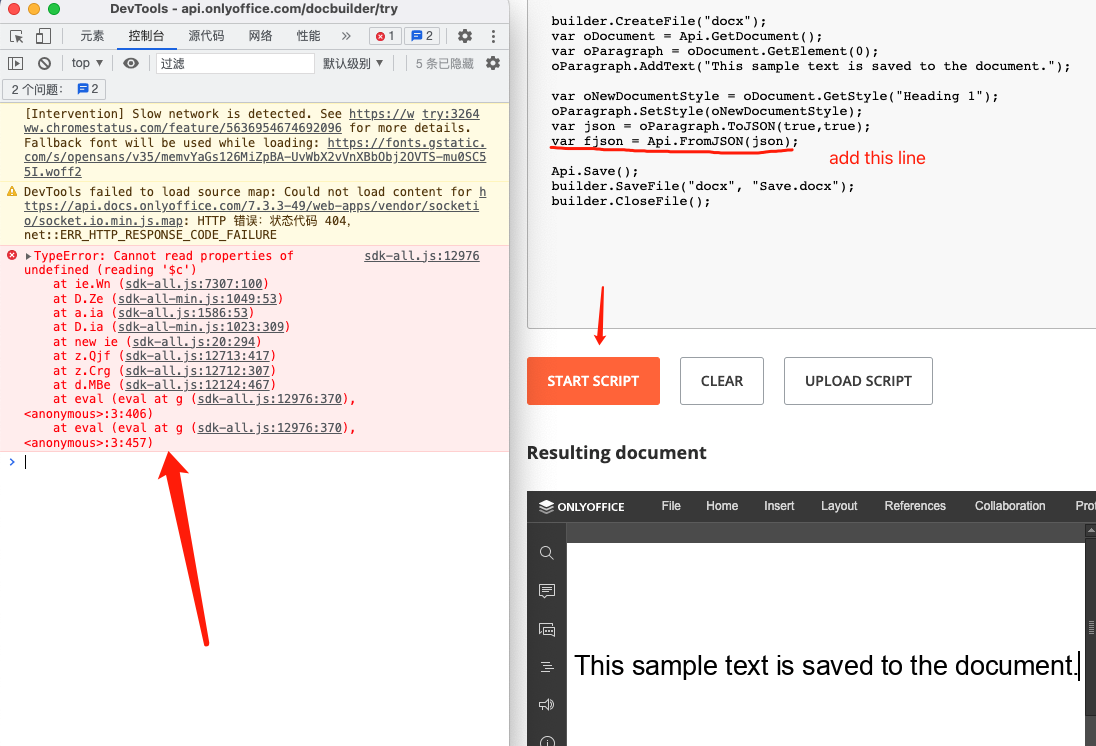
Task: Open the socket.io.min.js.map link
Action: [x=252, y=206]
